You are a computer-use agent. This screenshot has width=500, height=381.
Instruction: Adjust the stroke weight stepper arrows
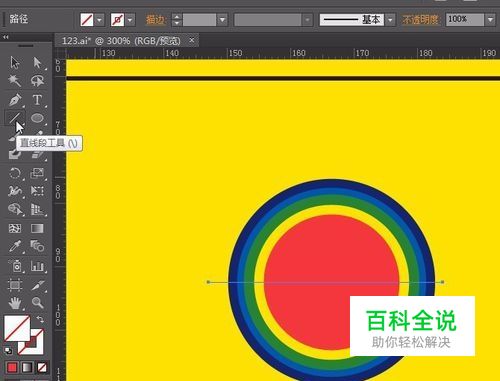point(177,20)
